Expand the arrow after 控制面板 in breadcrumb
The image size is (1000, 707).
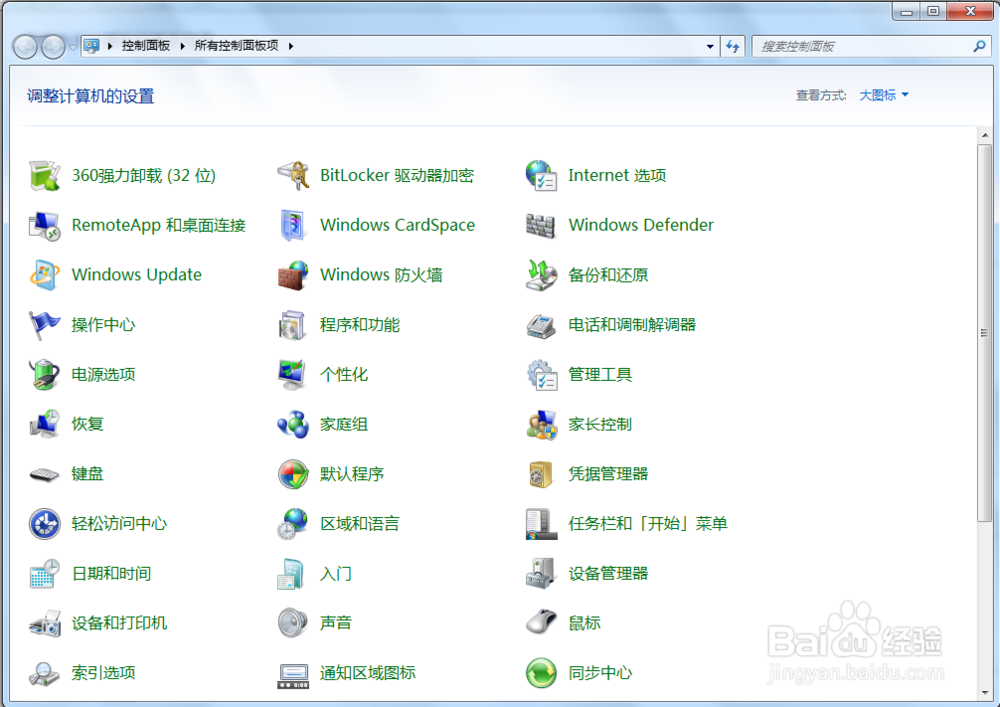[182, 46]
